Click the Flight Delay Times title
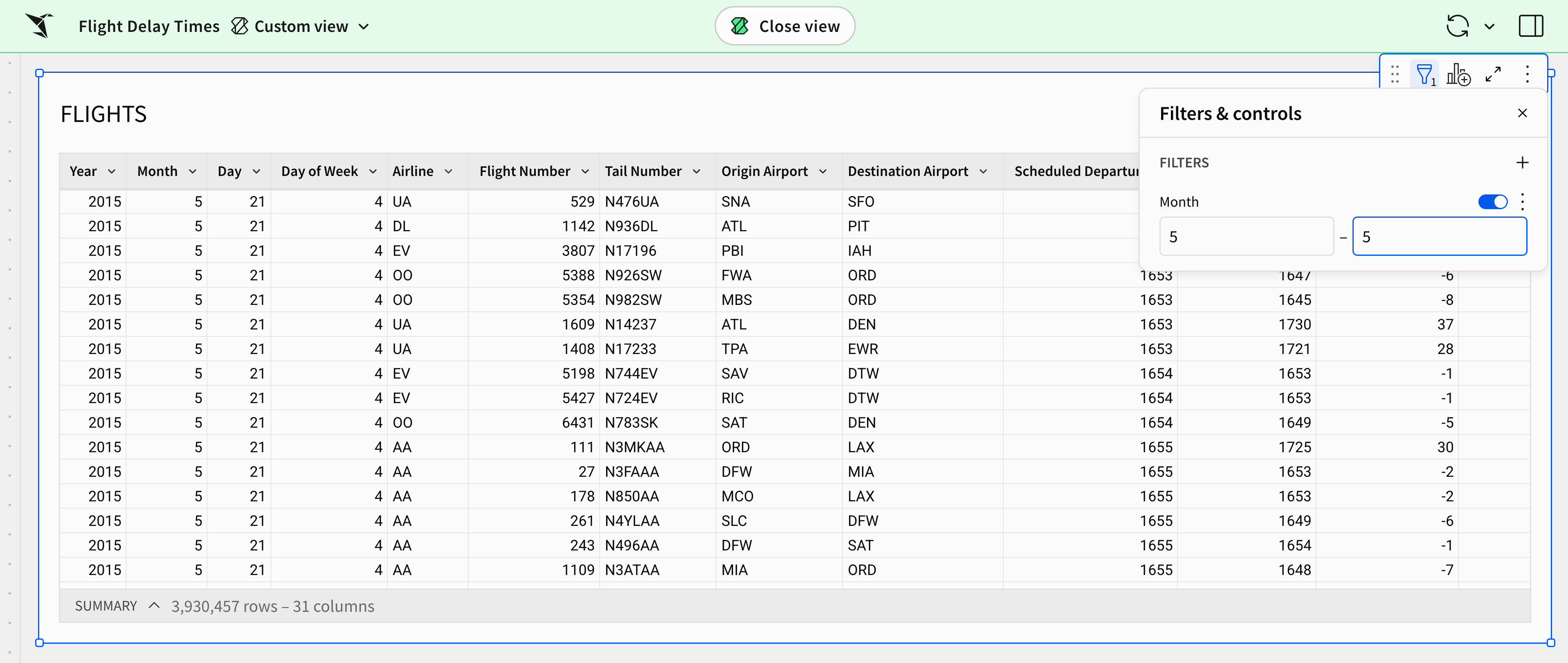Viewport: 1568px width, 663px height. click(x=148, y=26)
